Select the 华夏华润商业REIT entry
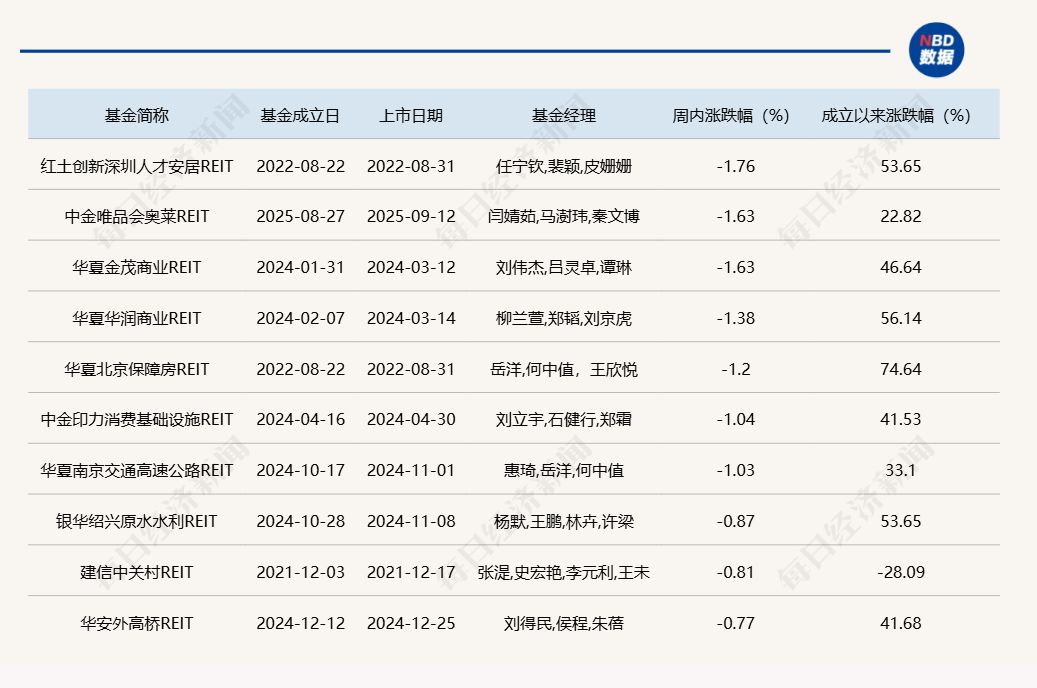The width and height of the screenshot is (1037, 688). point(137,318)
